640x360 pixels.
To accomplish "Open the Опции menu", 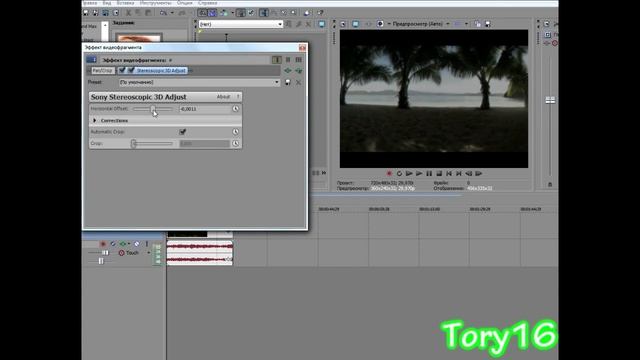I will [184, 3].
